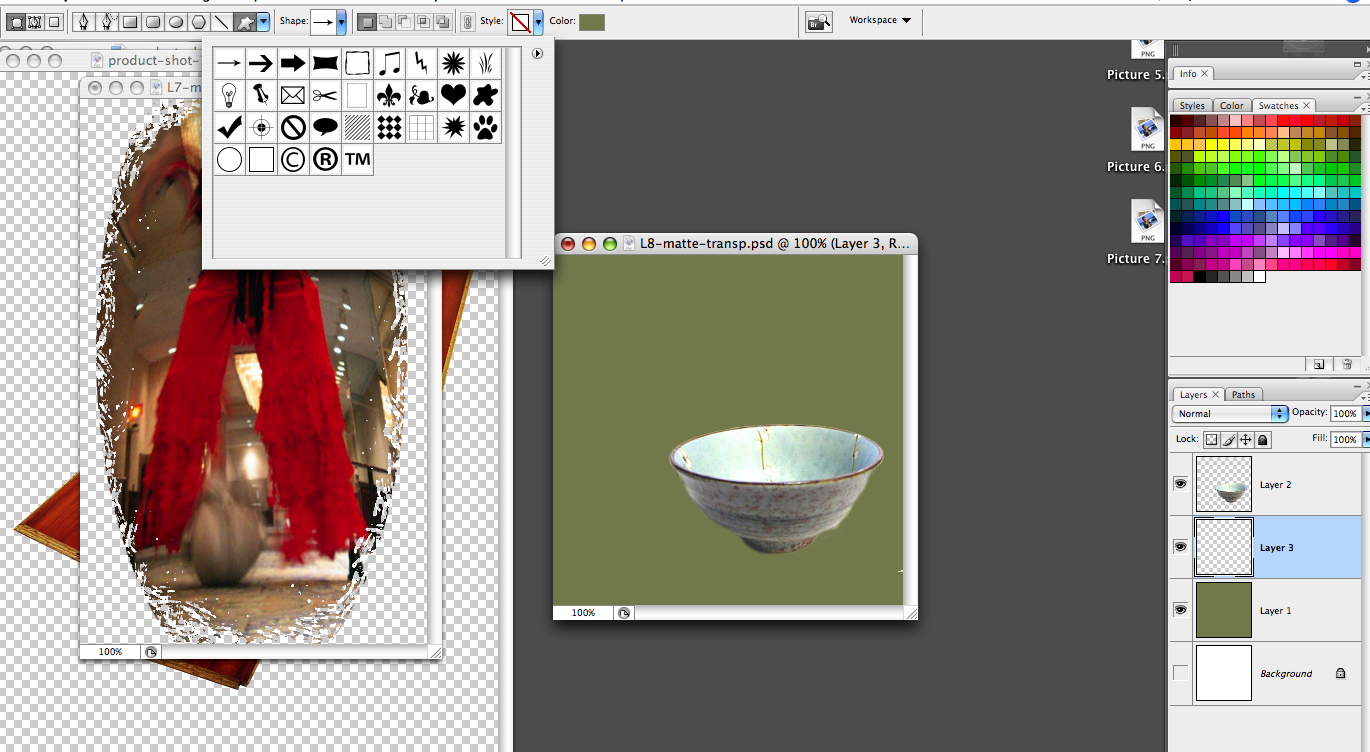Select the checkmark custom shape
The image size is (1370, 752).
pos(229,127)
